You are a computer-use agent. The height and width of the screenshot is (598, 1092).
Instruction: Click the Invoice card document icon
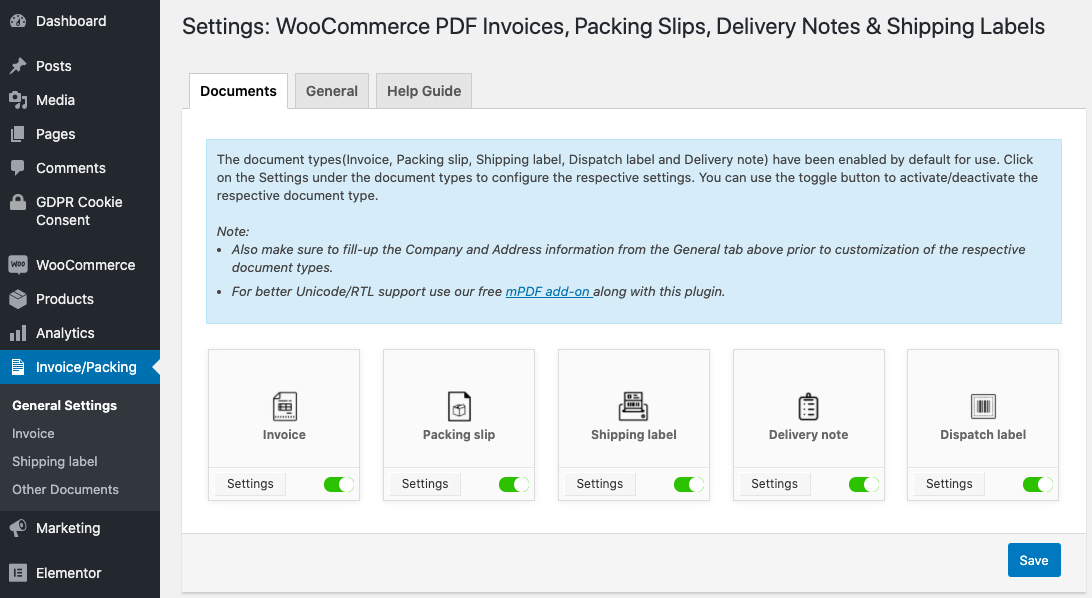284,407
